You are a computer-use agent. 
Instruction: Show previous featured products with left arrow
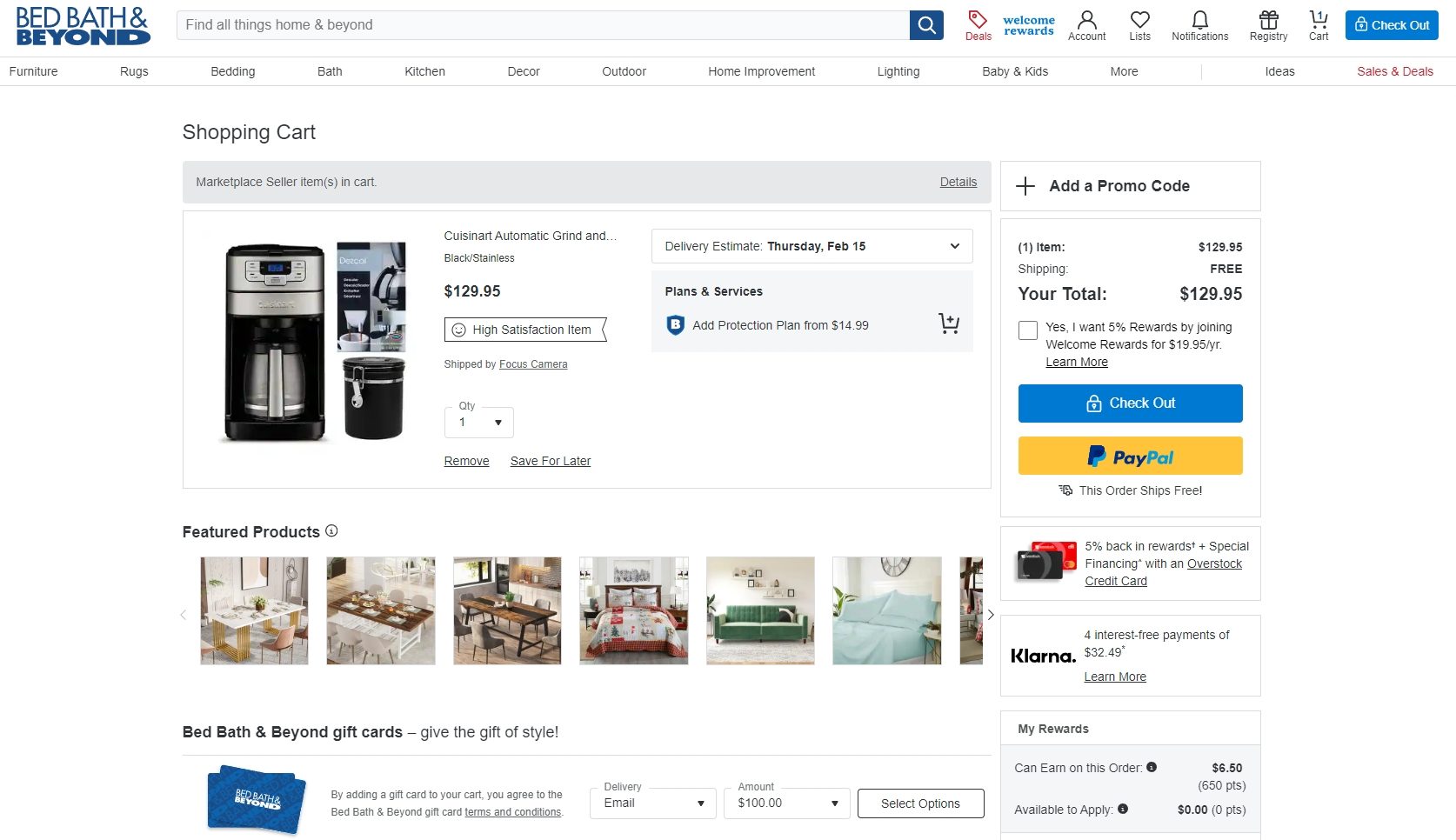click(184, 615)
